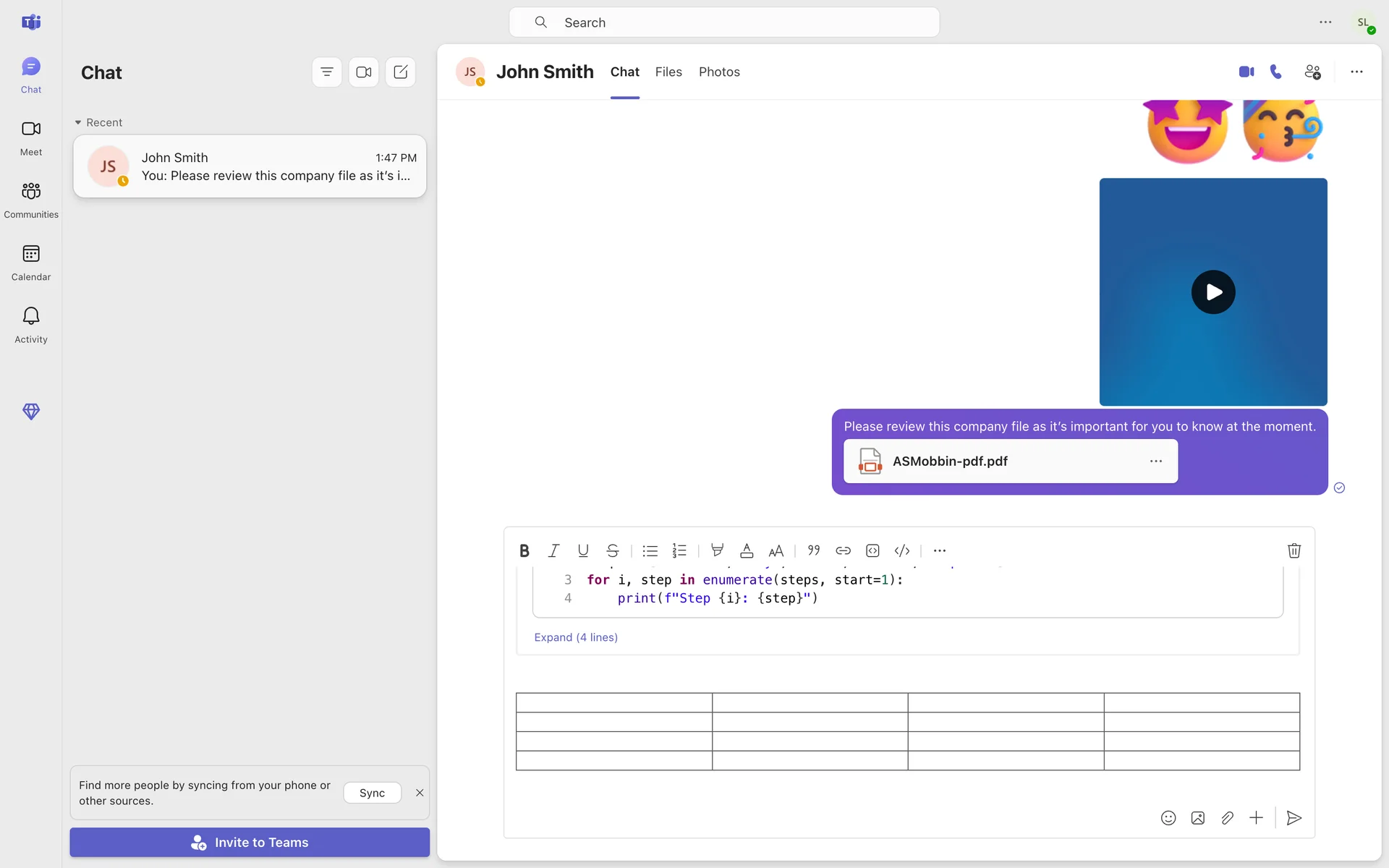The image size is (1389, 868).
Task: Toggle strikethrough formatting
Action: [613, 550]
